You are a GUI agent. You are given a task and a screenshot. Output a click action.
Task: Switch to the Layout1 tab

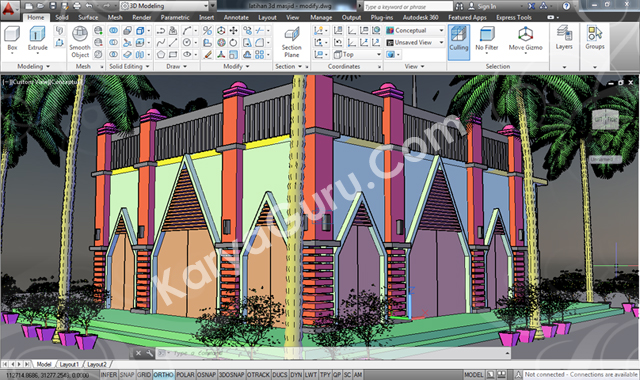point(69,364)
